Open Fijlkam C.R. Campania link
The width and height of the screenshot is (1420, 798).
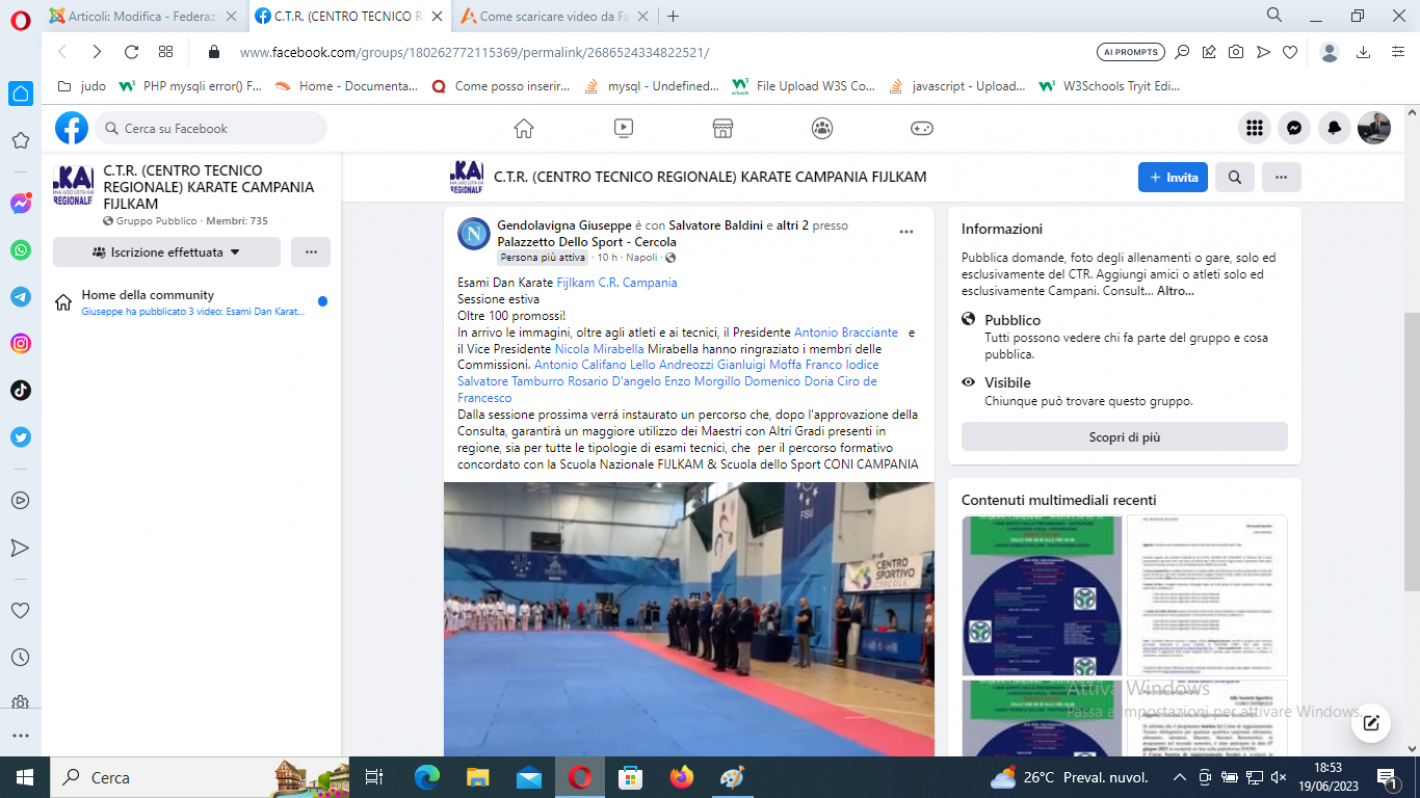617,282
